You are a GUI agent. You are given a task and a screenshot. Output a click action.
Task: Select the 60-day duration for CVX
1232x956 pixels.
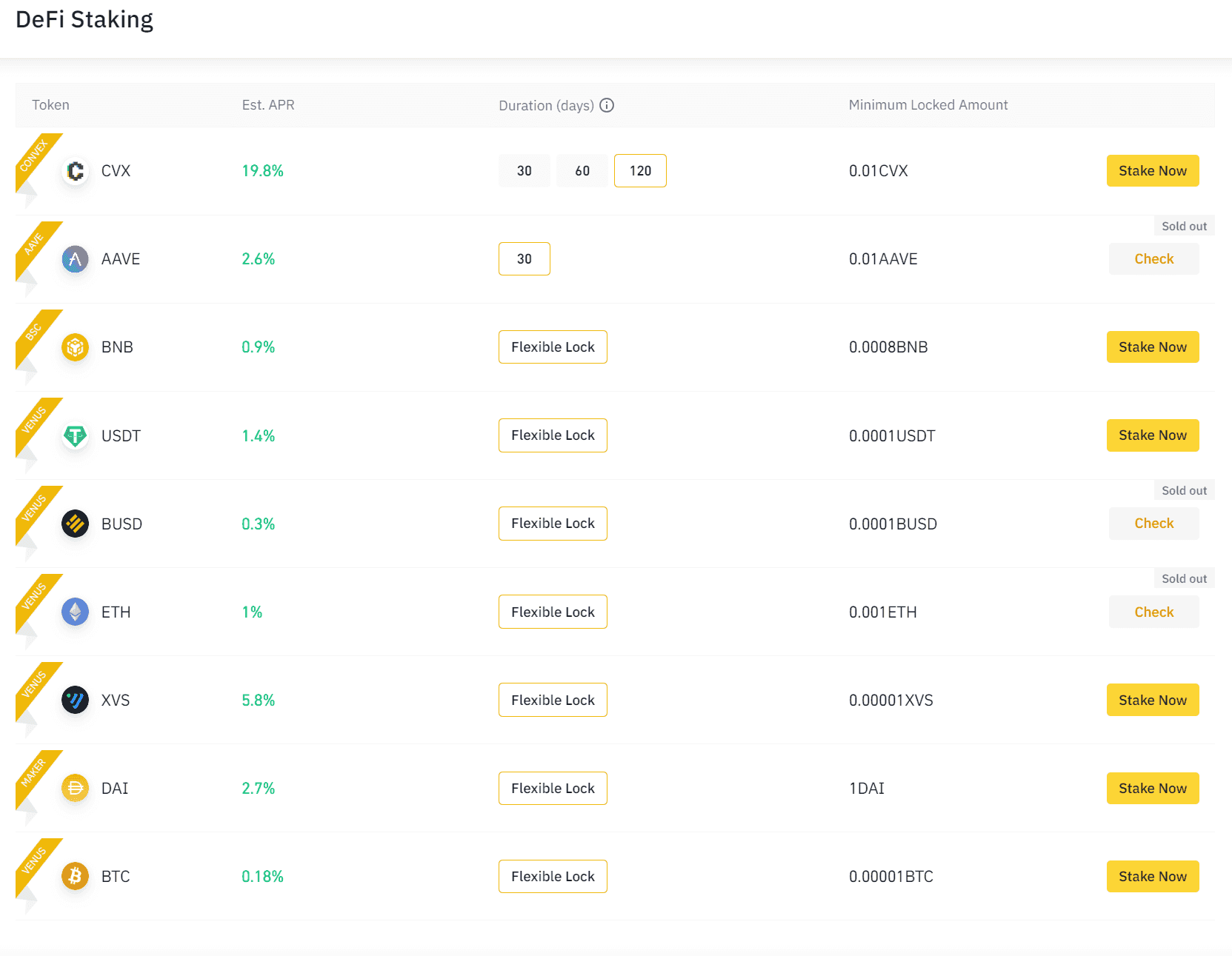[582, 170]
